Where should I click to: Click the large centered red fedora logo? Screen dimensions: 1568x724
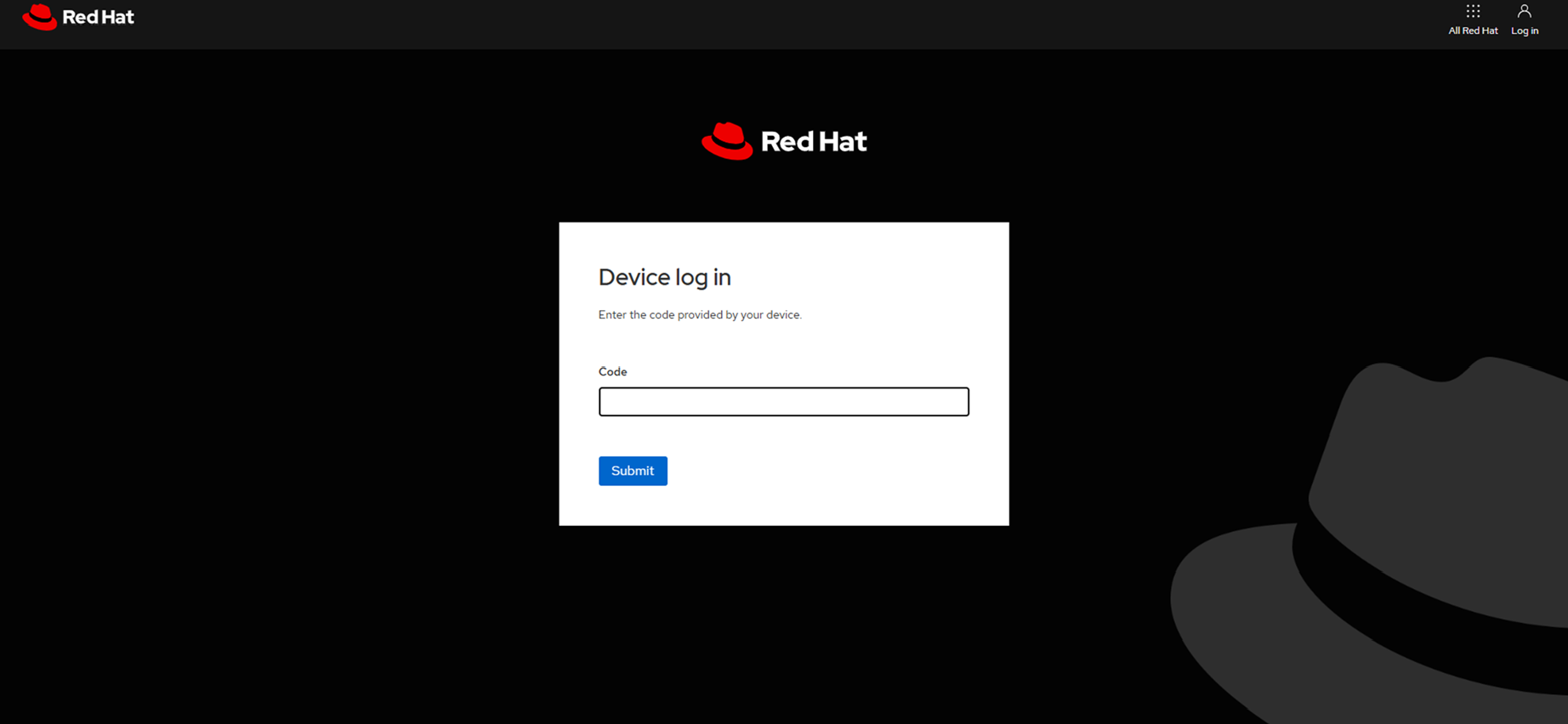pyautogui.click(x=727, y=141)
